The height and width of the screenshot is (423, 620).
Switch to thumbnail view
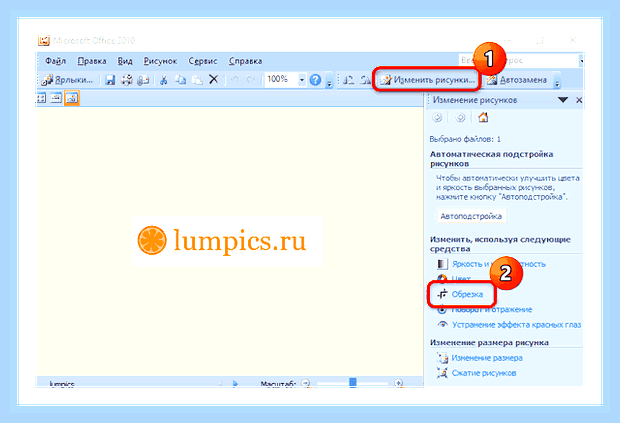click(x=41, y=98)
